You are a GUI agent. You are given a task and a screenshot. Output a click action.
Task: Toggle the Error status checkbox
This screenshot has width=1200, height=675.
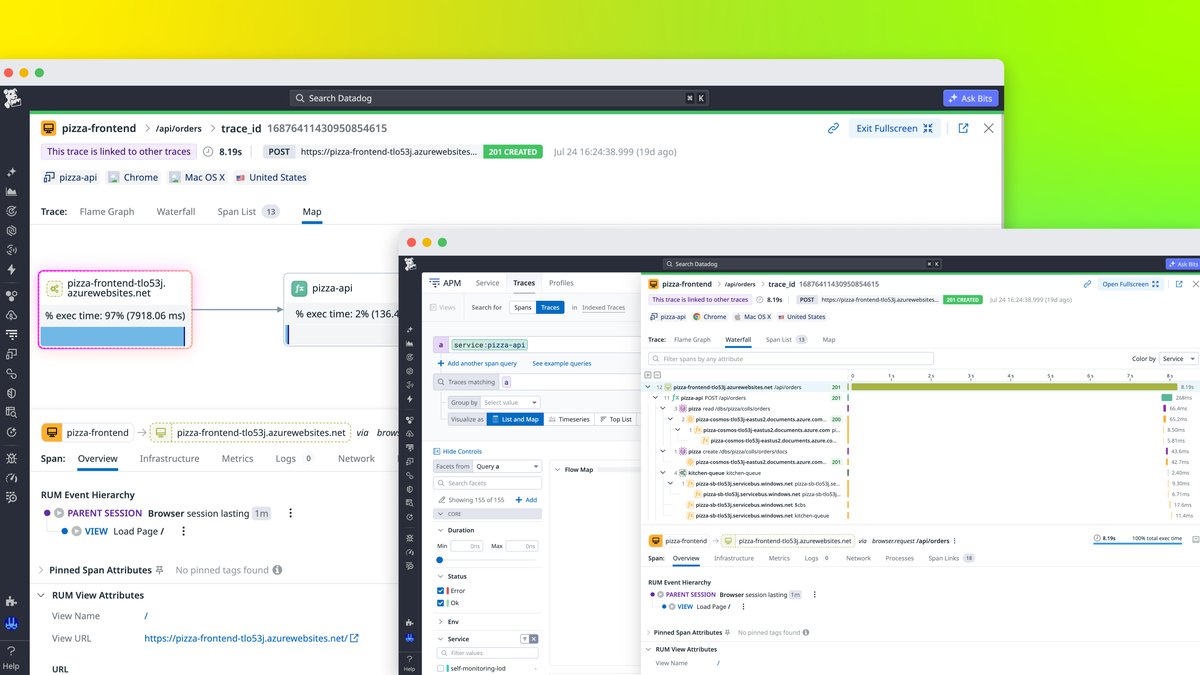click(441, 591)
